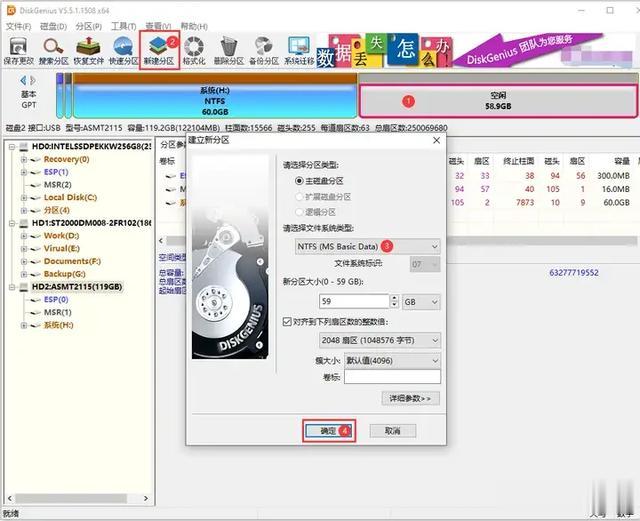Open the 查看(V) menu
Screen dimensions: 640x521
[158, 27]
